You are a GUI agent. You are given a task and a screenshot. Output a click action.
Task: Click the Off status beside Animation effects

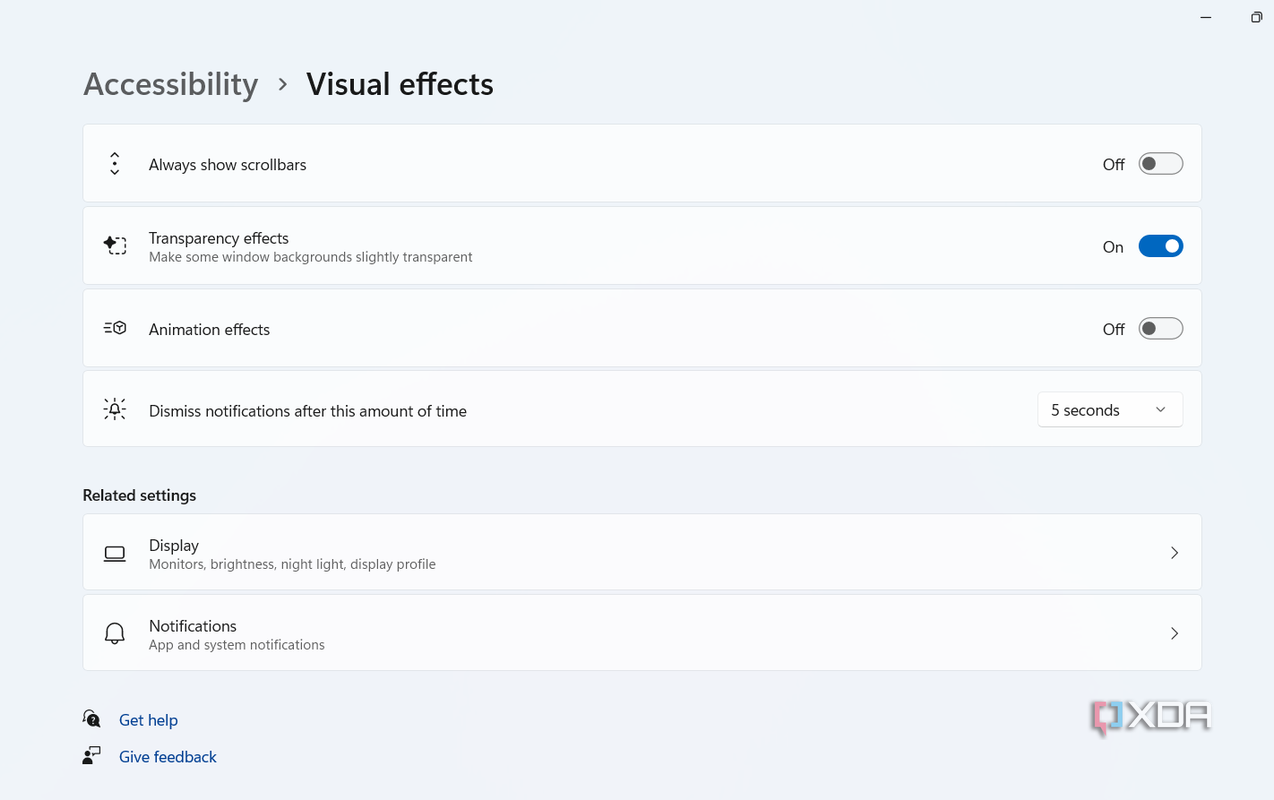pos(1114,330)
